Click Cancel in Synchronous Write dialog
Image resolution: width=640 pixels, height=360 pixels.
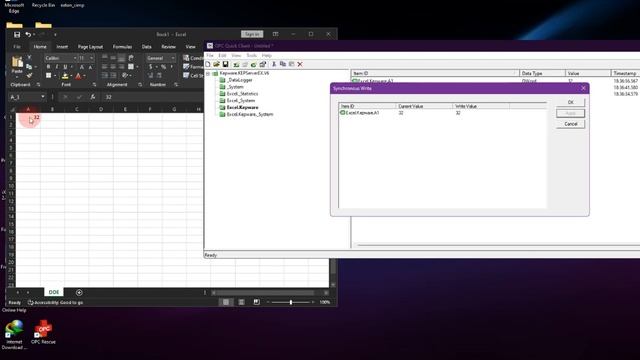[570, 124]
